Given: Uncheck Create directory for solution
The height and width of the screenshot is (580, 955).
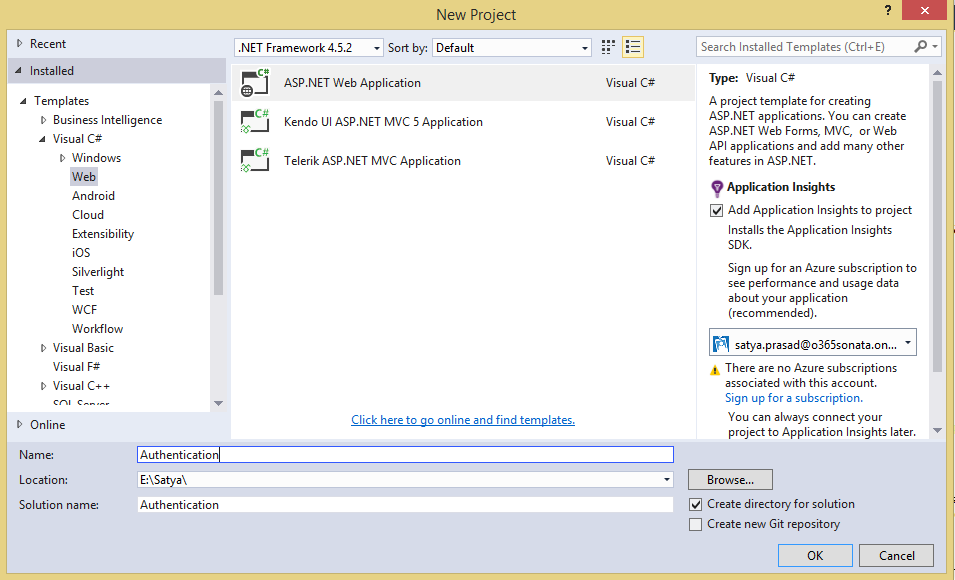Looking at the screenshot, I should pyautogui.click(x=696, y=504).
